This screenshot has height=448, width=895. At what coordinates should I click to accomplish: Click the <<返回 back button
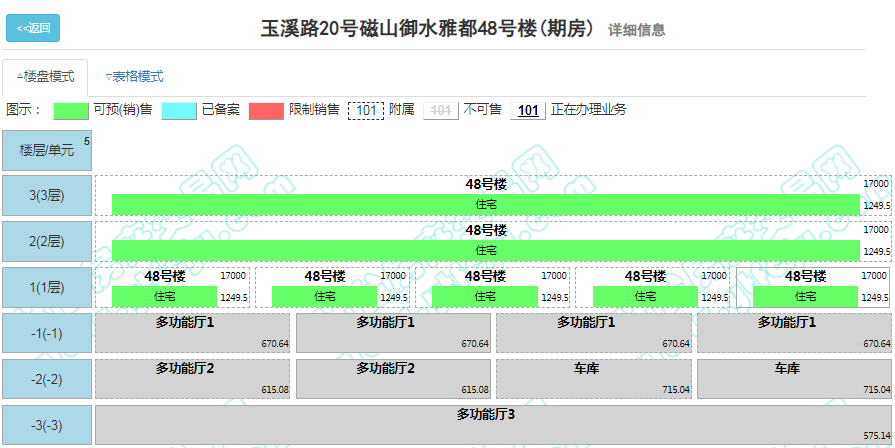tap(33, 28)
